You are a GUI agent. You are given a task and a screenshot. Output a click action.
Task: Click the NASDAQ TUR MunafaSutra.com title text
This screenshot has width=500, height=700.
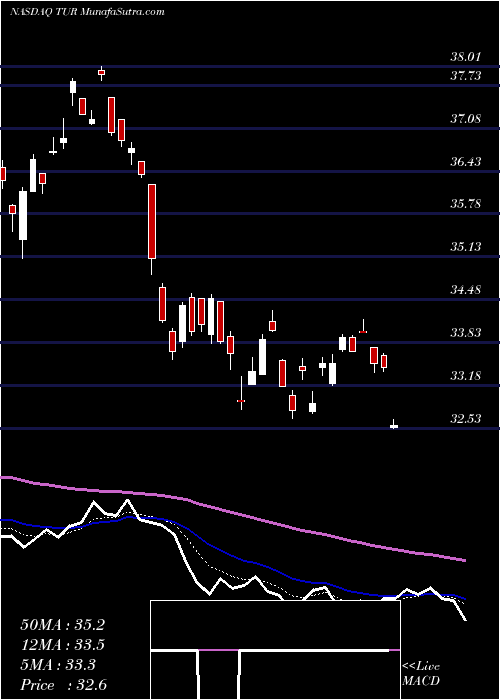click(87, 12)
